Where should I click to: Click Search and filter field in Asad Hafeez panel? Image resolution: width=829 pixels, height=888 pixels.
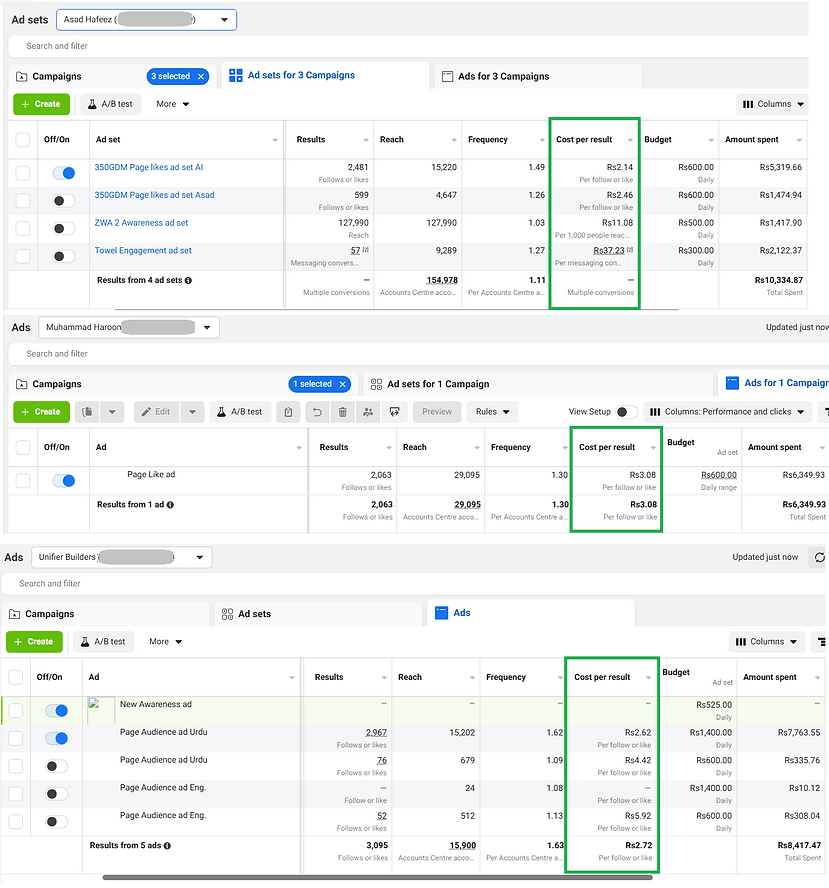408,46
